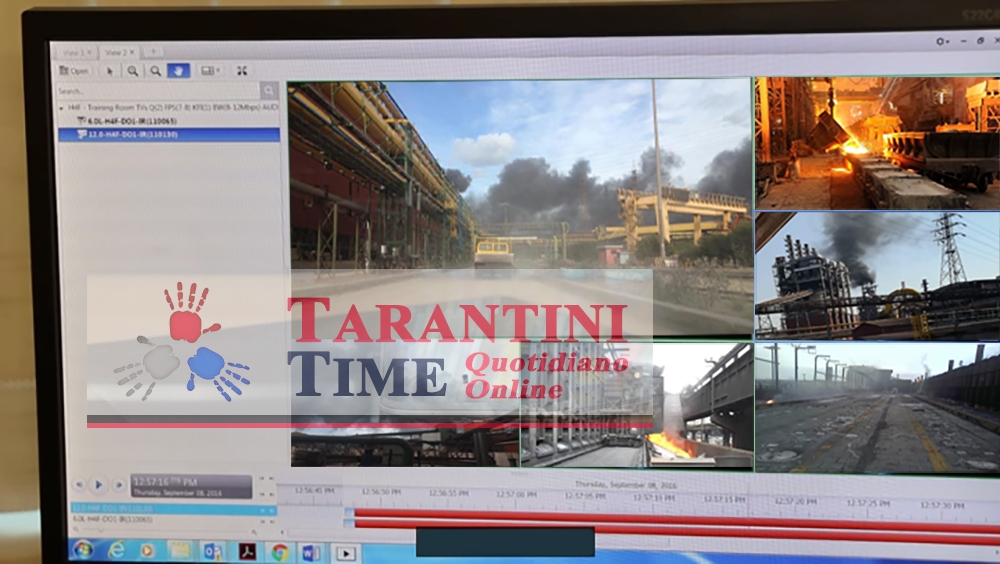1000x564 pixels.
Task: Step back one frame in playback
Action: coord(79,485)
